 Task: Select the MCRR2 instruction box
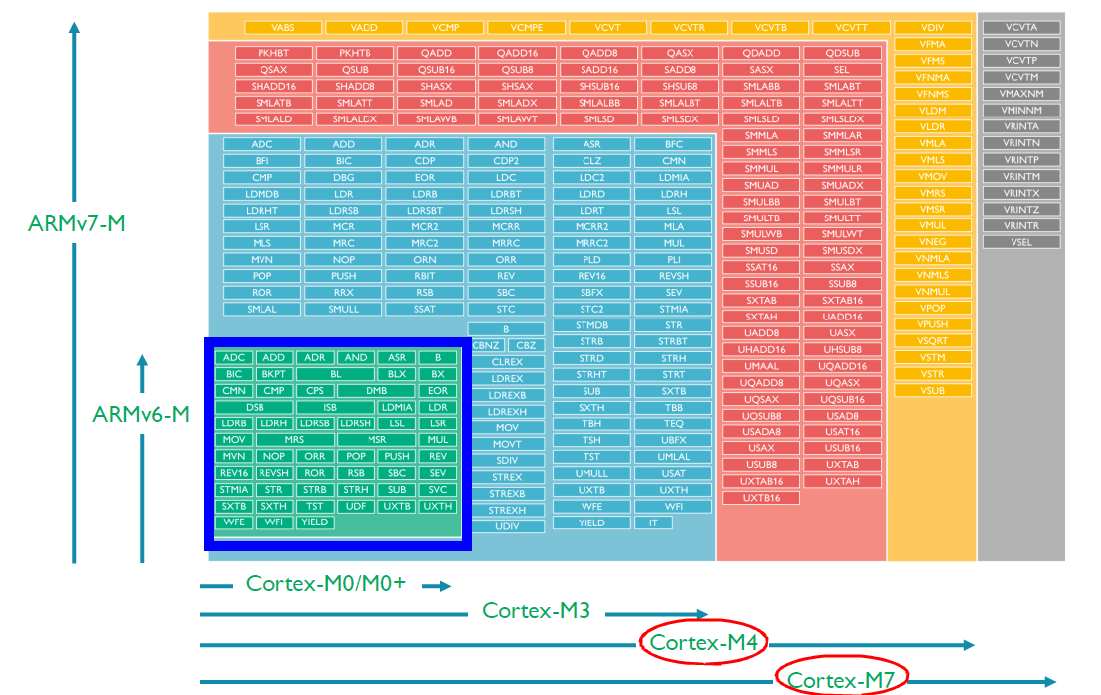(591, 227)
